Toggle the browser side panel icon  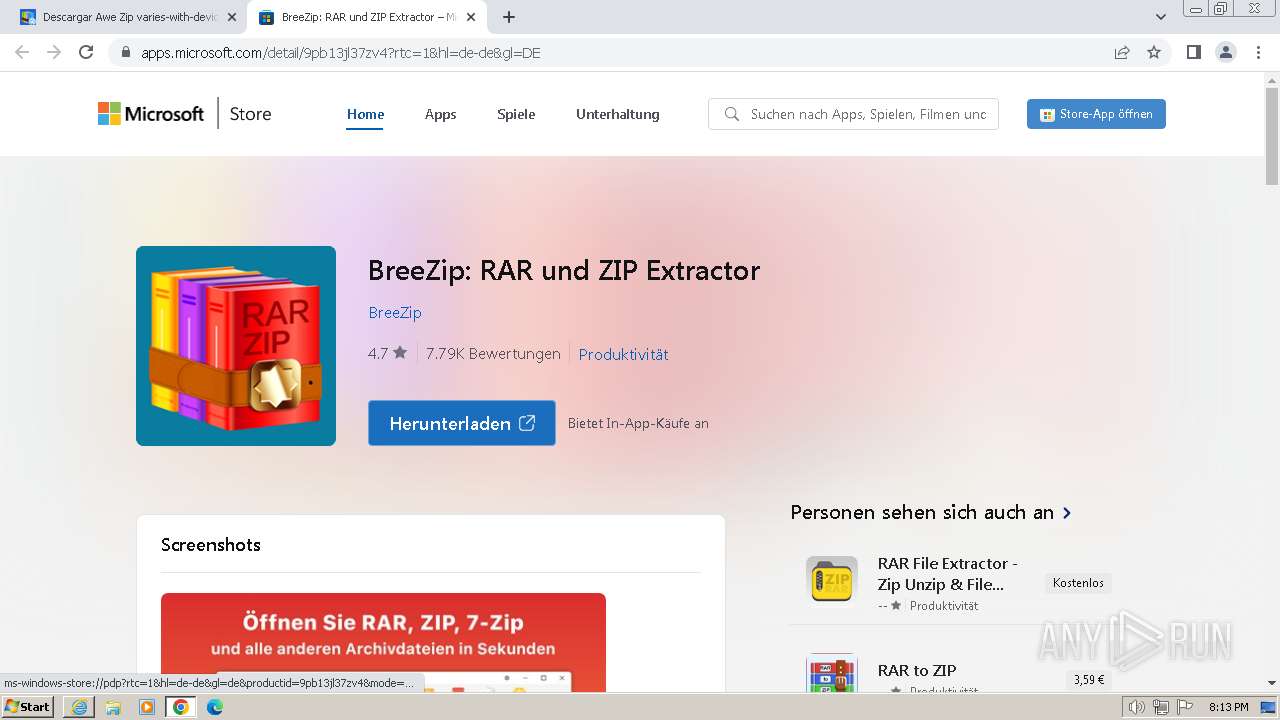coord(1193,53)
